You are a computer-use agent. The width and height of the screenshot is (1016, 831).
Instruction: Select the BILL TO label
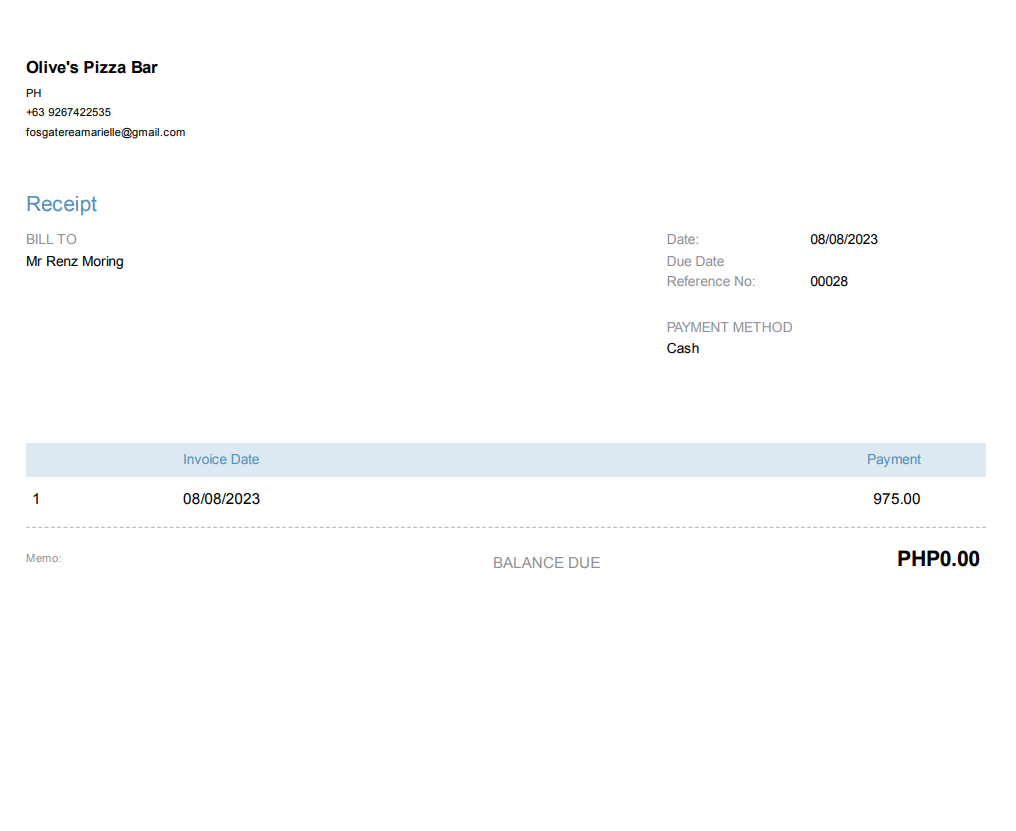(51, 239)
